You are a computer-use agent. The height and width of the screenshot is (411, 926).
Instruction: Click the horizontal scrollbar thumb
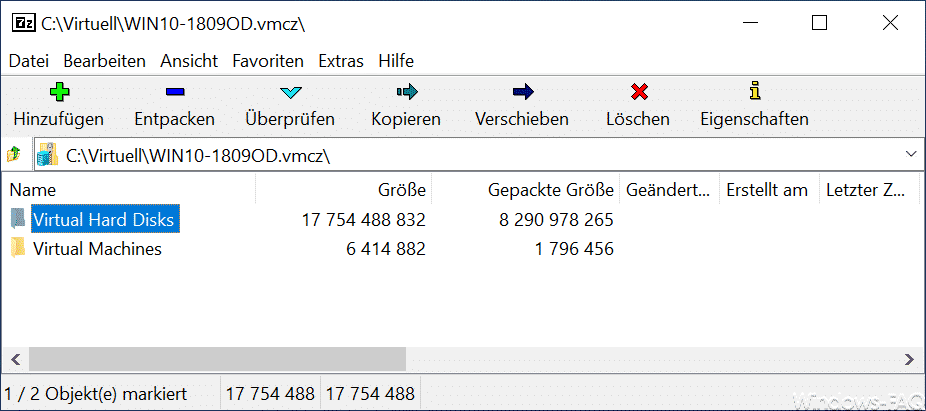coord(217,358)
